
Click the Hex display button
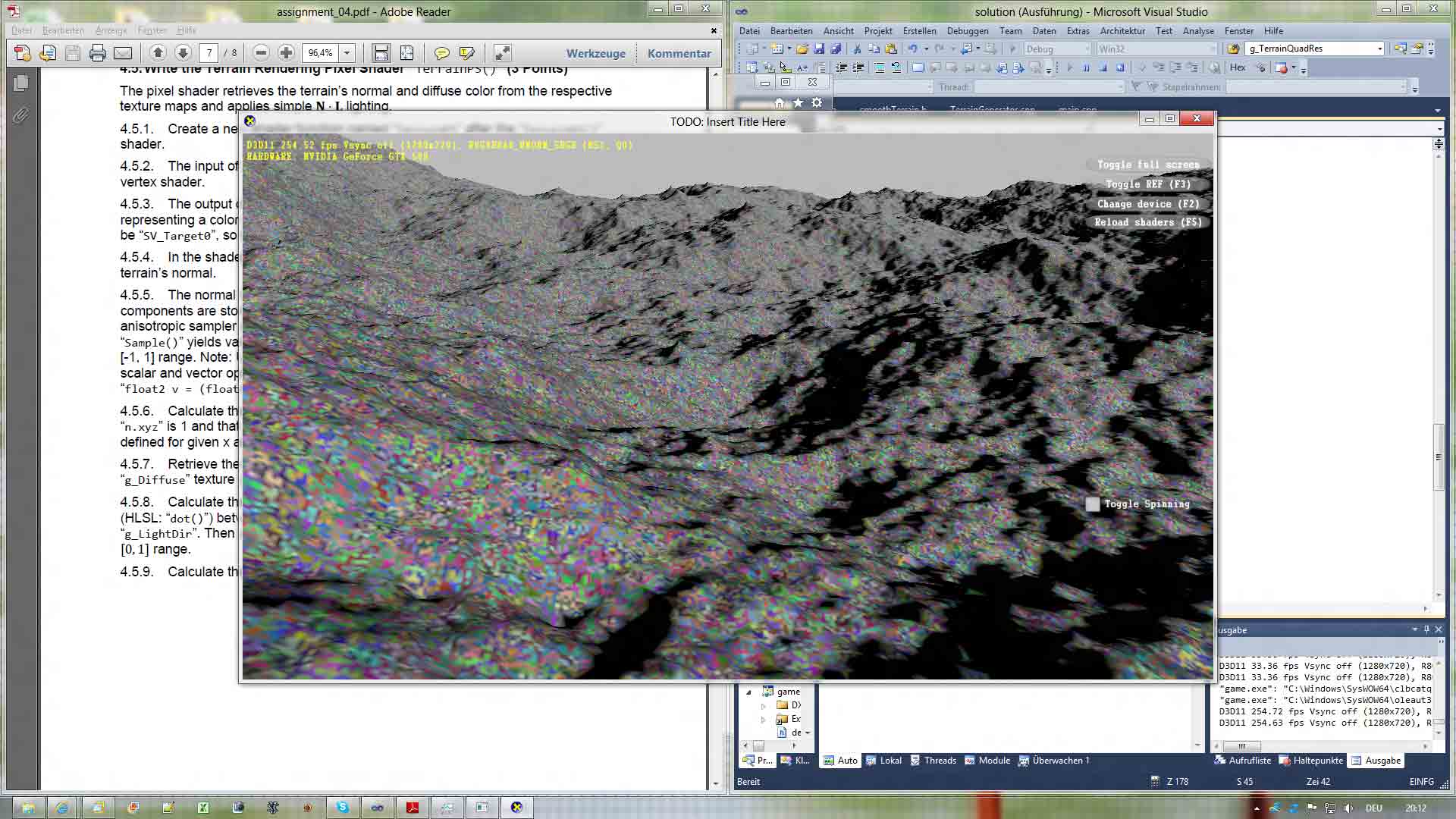tap(1238, 67)
